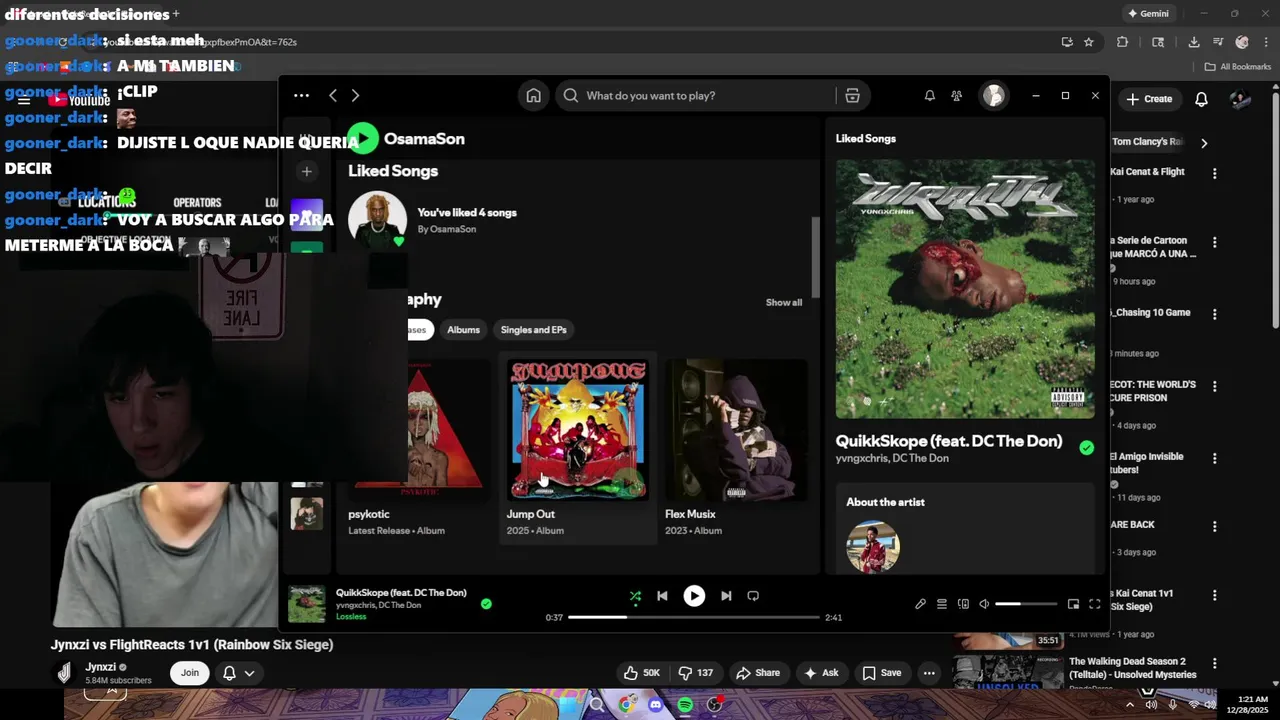Open YouTube notifications bell
The width and height of the screenshot is (1280, 720).
[1202, 99]
